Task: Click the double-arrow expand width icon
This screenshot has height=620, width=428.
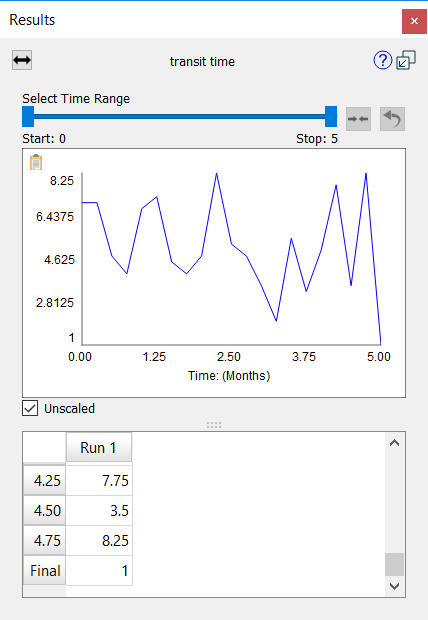Action: (22, 60)
